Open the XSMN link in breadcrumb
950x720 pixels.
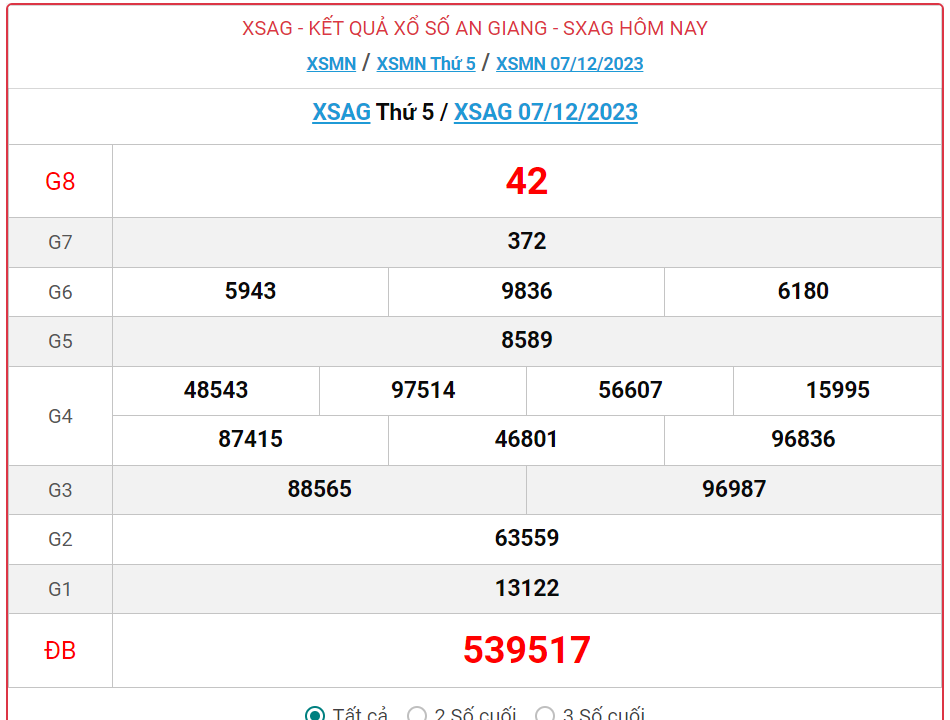[x=331, y=63]
